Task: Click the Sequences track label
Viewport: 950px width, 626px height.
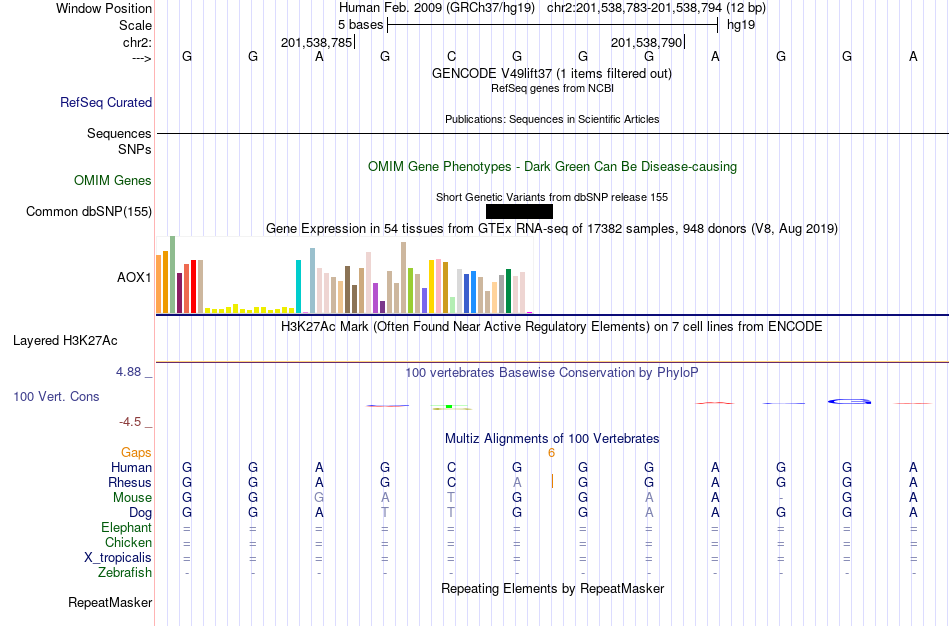Action: 119,133
